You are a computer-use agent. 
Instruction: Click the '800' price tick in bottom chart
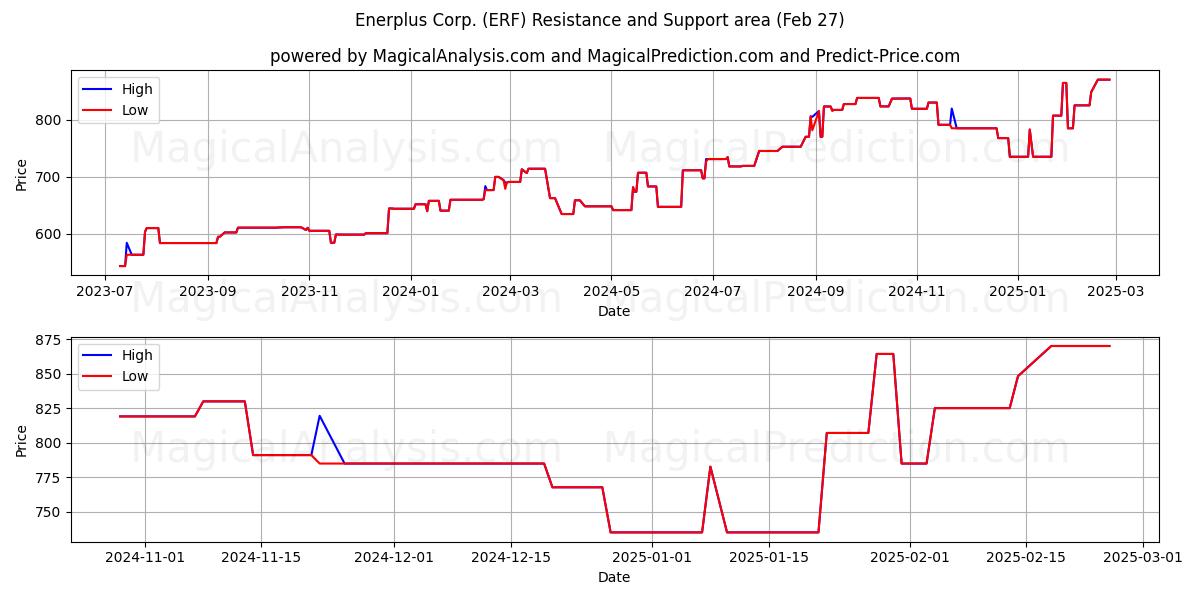50,443
